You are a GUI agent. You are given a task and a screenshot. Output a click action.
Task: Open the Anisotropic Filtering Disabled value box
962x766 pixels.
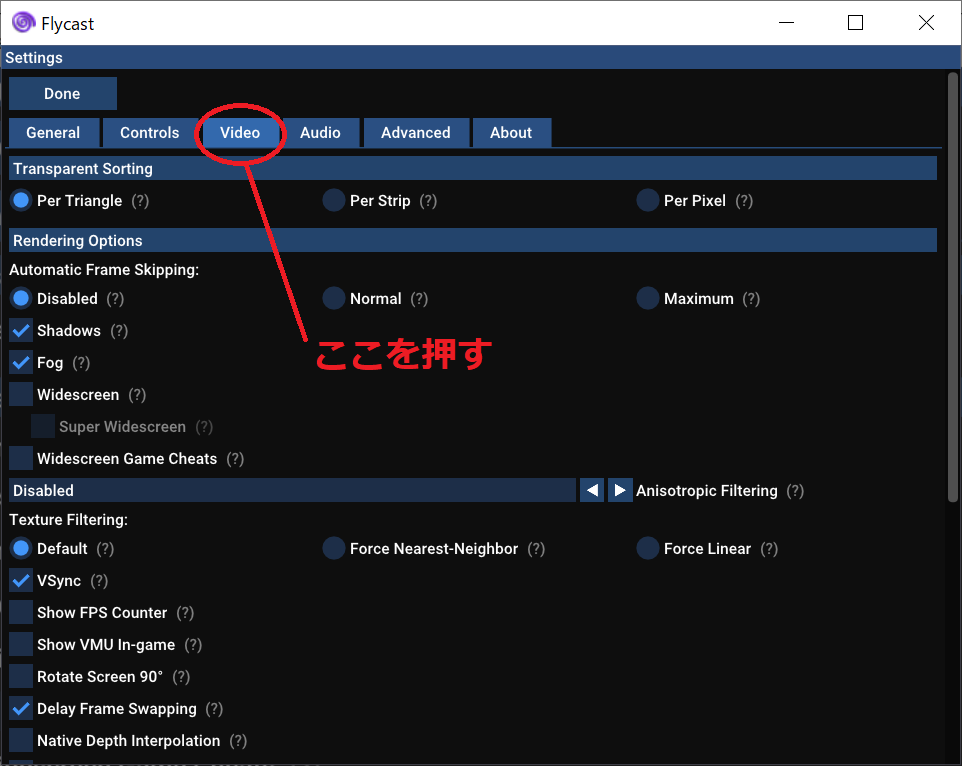[292, 491]
